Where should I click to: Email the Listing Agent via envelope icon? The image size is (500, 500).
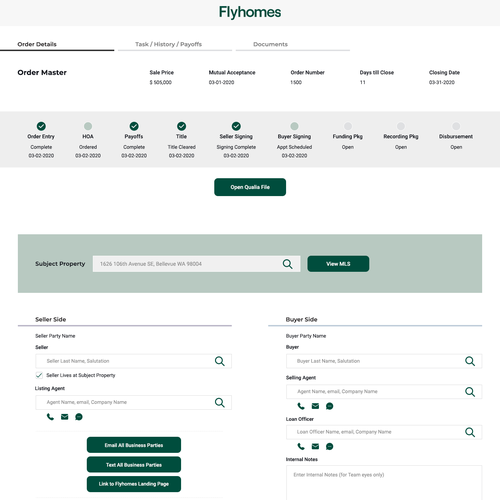tap(65, 417)
